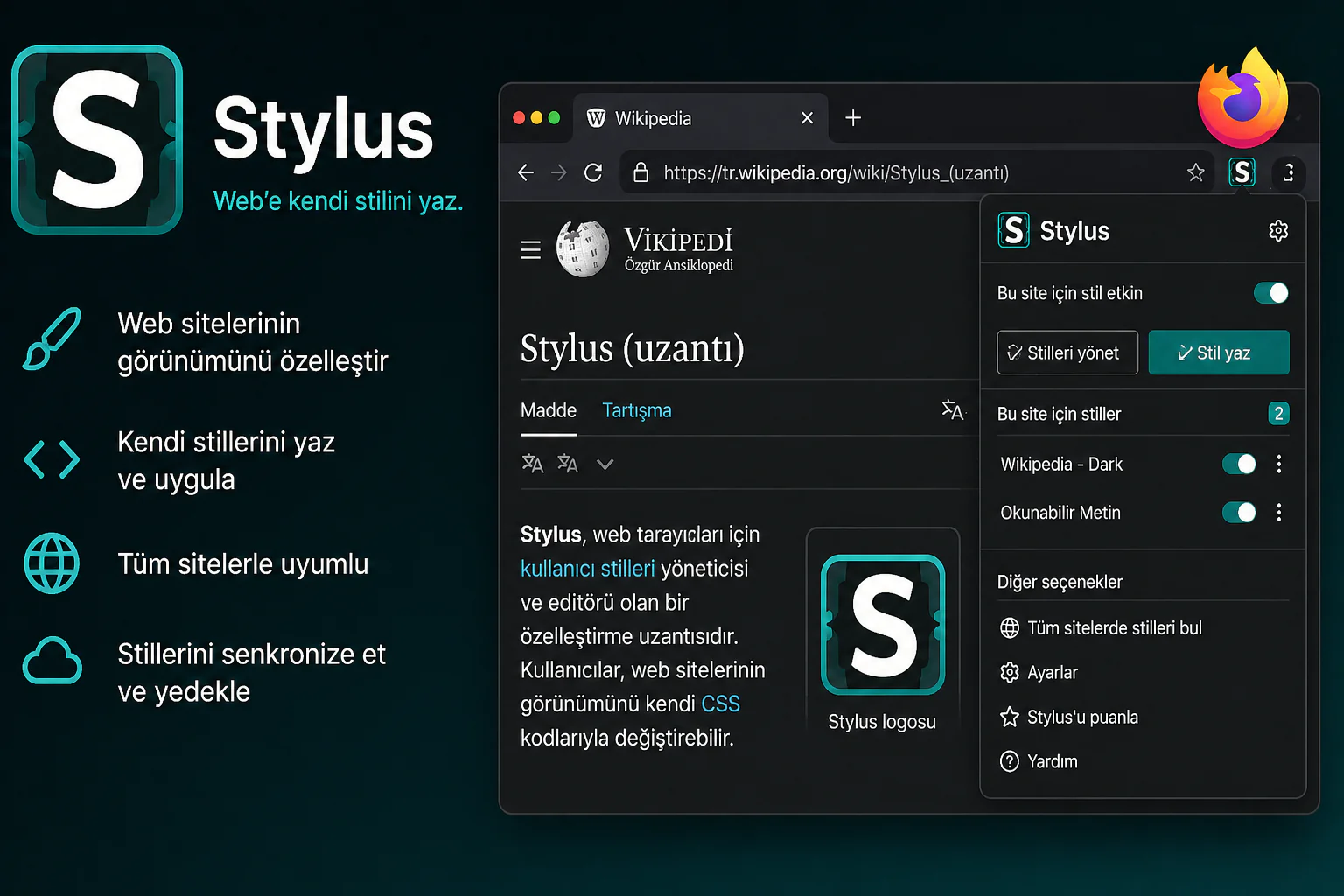Follow the CSS link in the article
The width and height of the screenshot is (1344, 896).
tap(721, 703)
